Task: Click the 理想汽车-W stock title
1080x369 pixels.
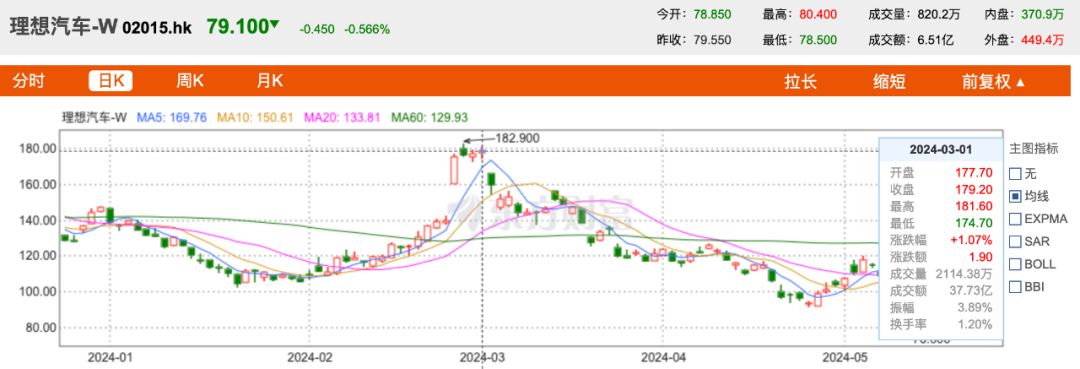Action: point(63,27)
